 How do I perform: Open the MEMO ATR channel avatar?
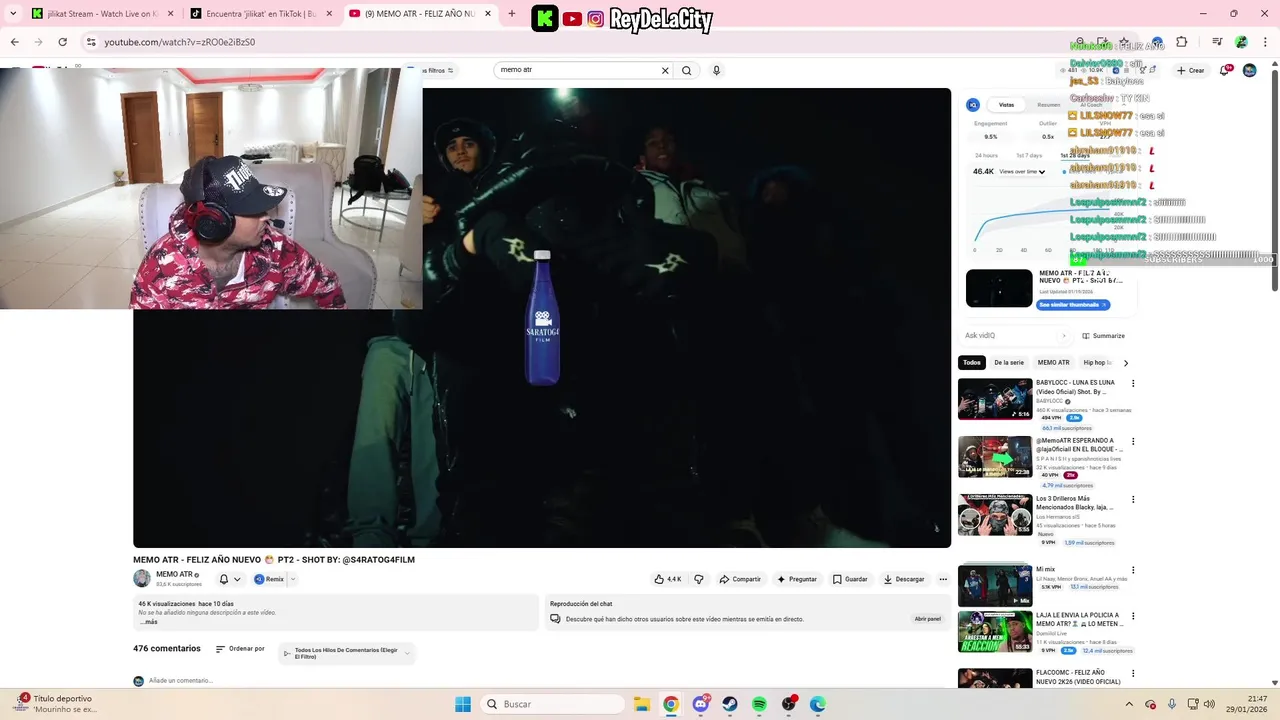(142, 578)
